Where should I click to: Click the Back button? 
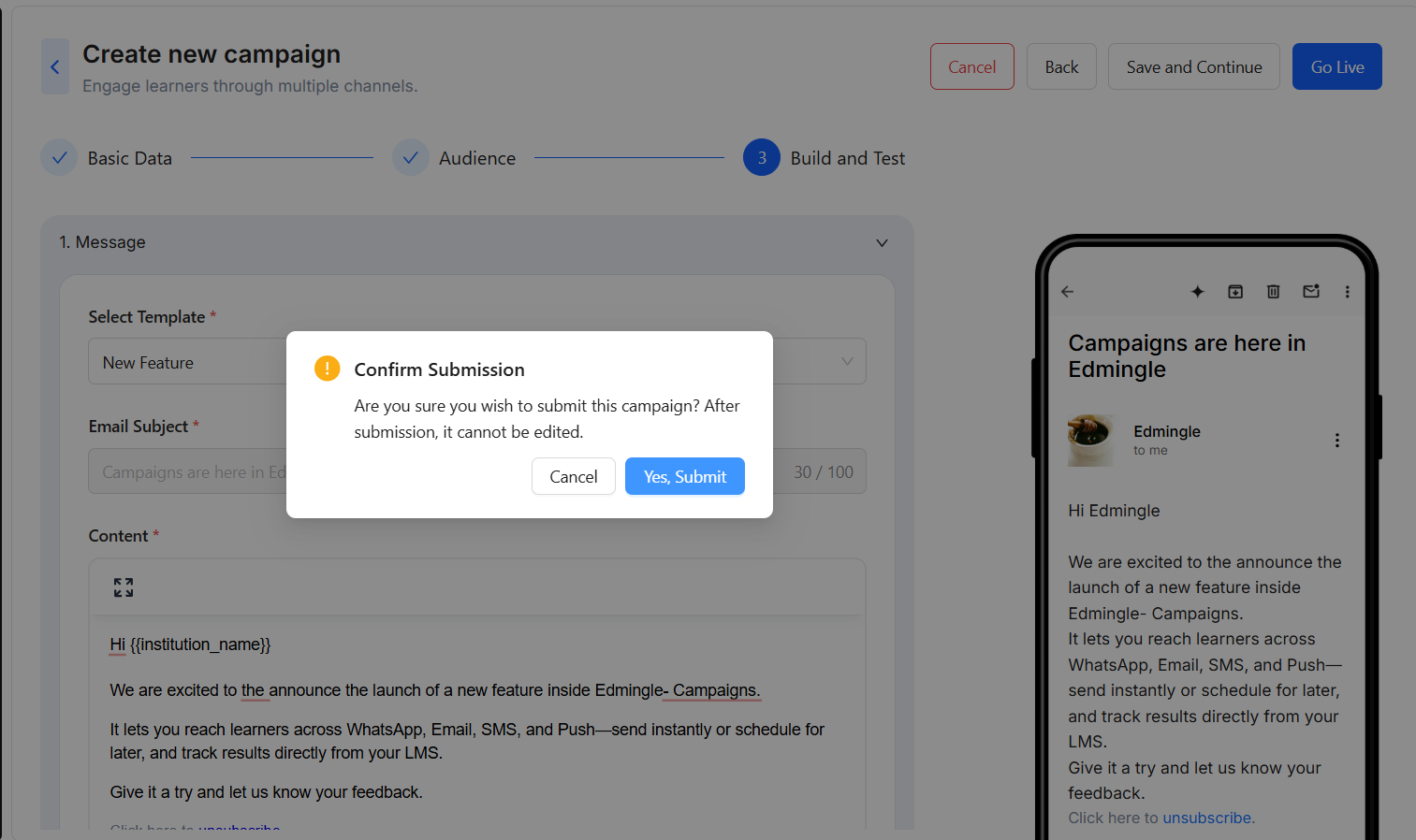1061,66
